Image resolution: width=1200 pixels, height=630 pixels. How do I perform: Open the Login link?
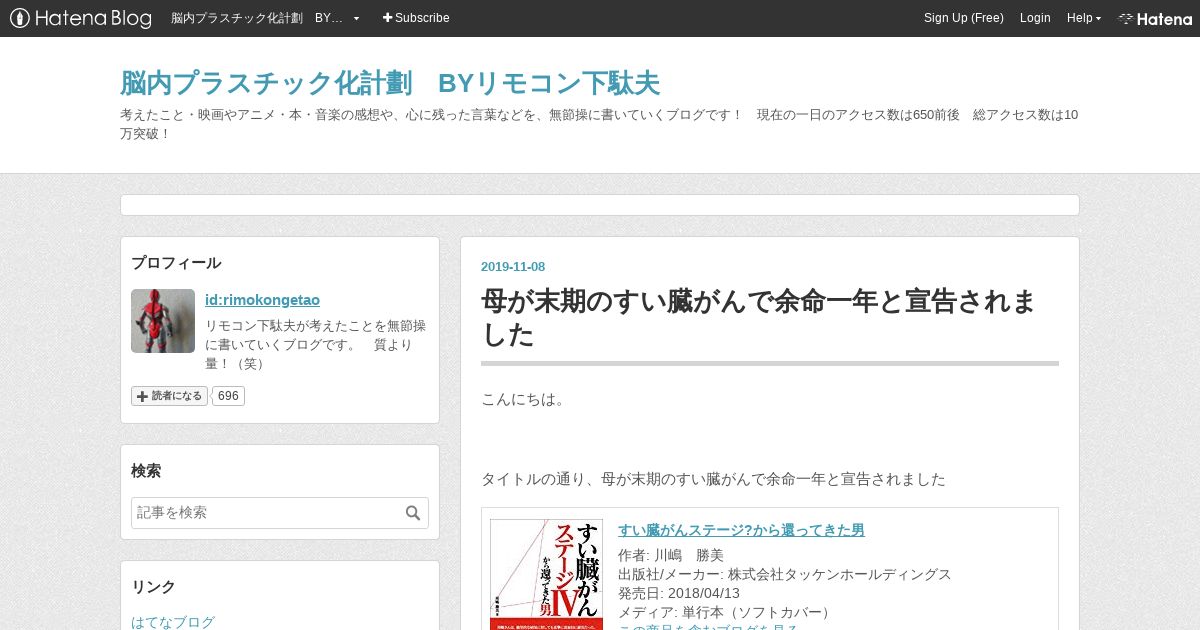click(1035, 18)
